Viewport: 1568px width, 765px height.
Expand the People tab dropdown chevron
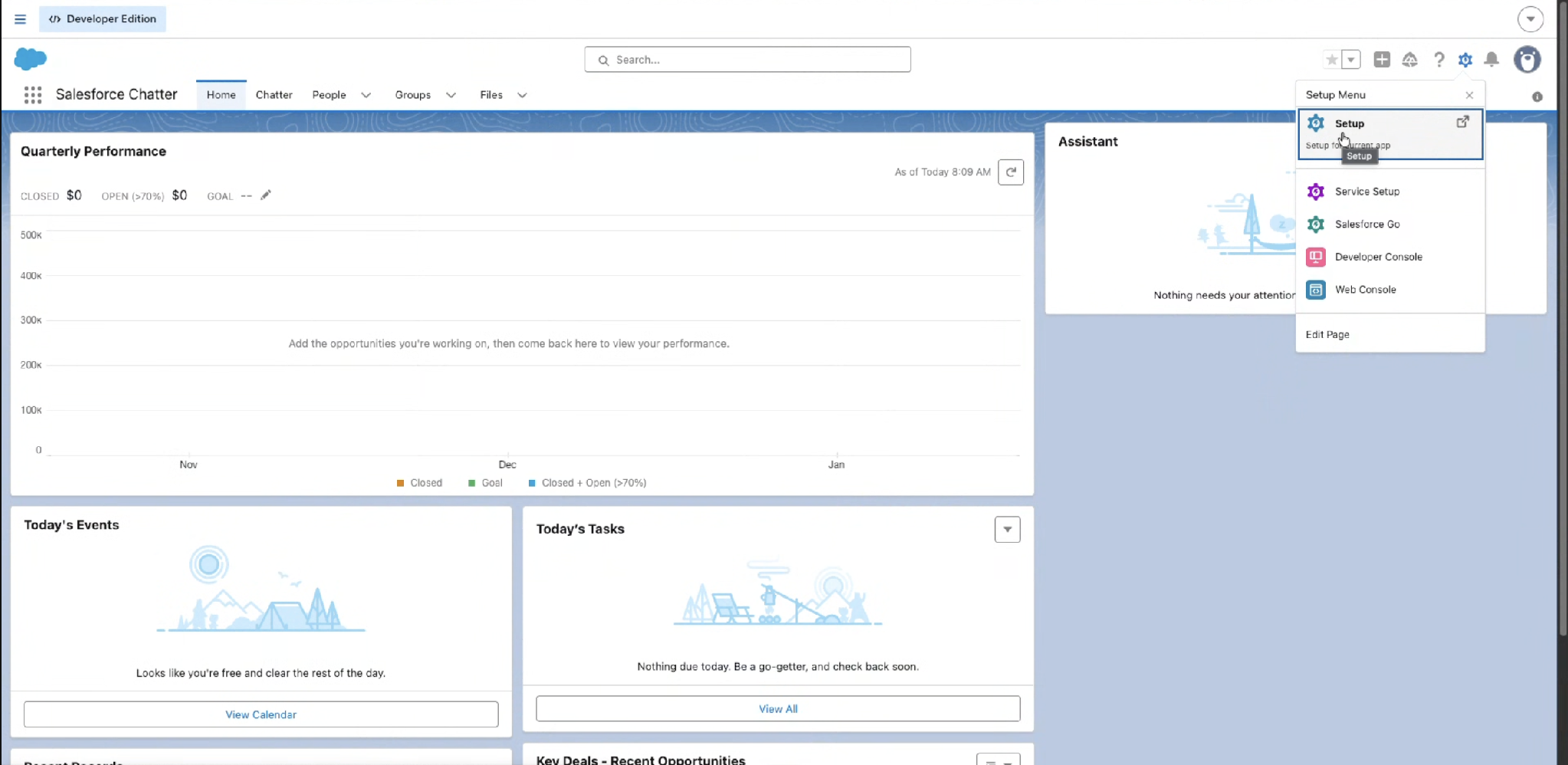(x=366, y=95)
